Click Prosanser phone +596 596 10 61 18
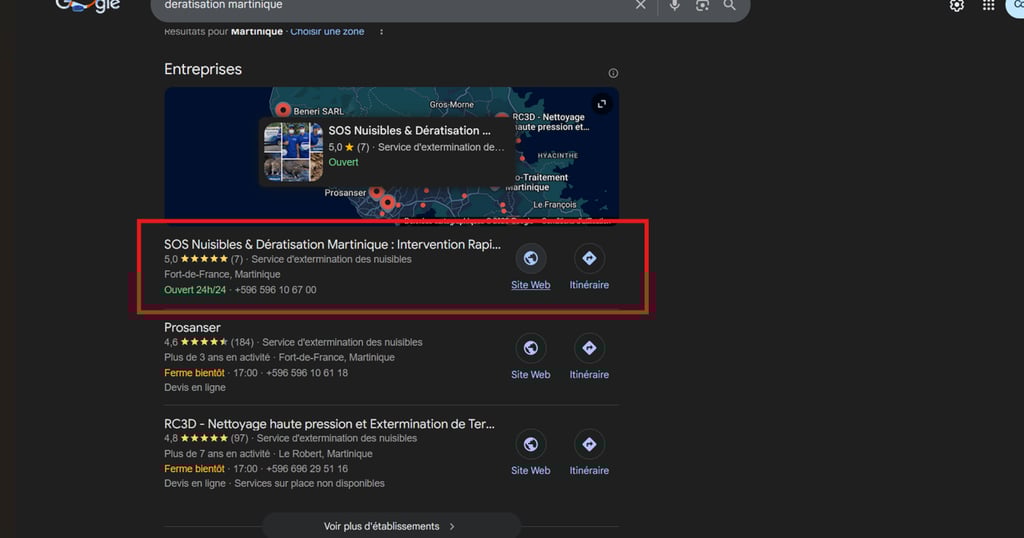1024x538 pixels. (307, 373)
